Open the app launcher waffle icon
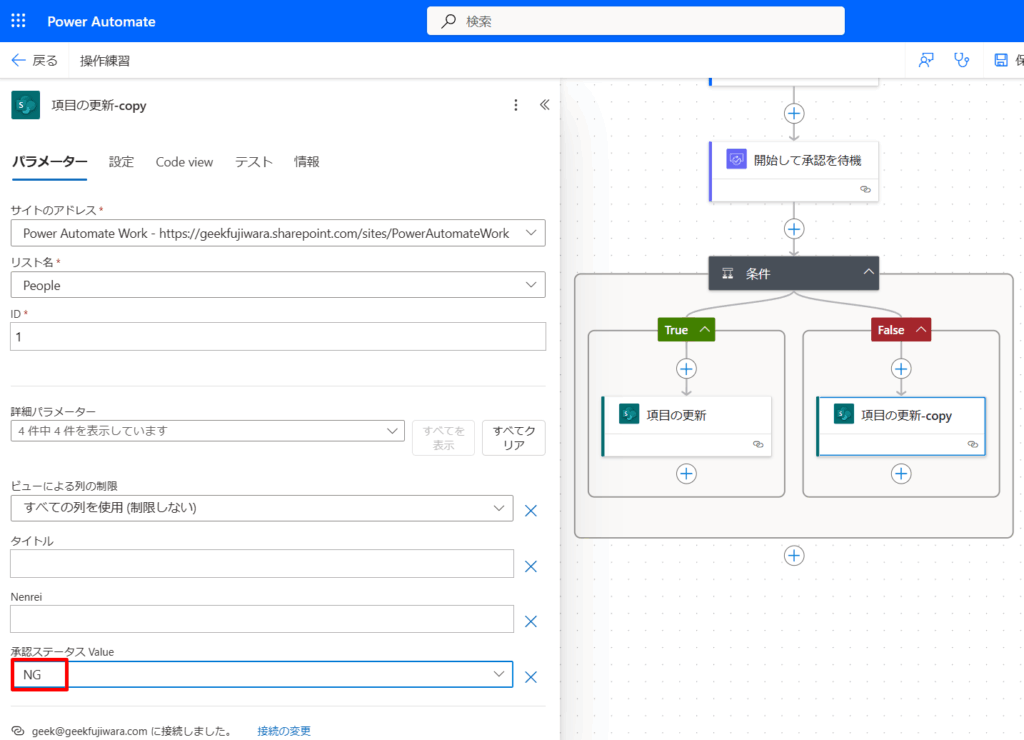Viewport: 1024px width, 740px height. (18, 21)
